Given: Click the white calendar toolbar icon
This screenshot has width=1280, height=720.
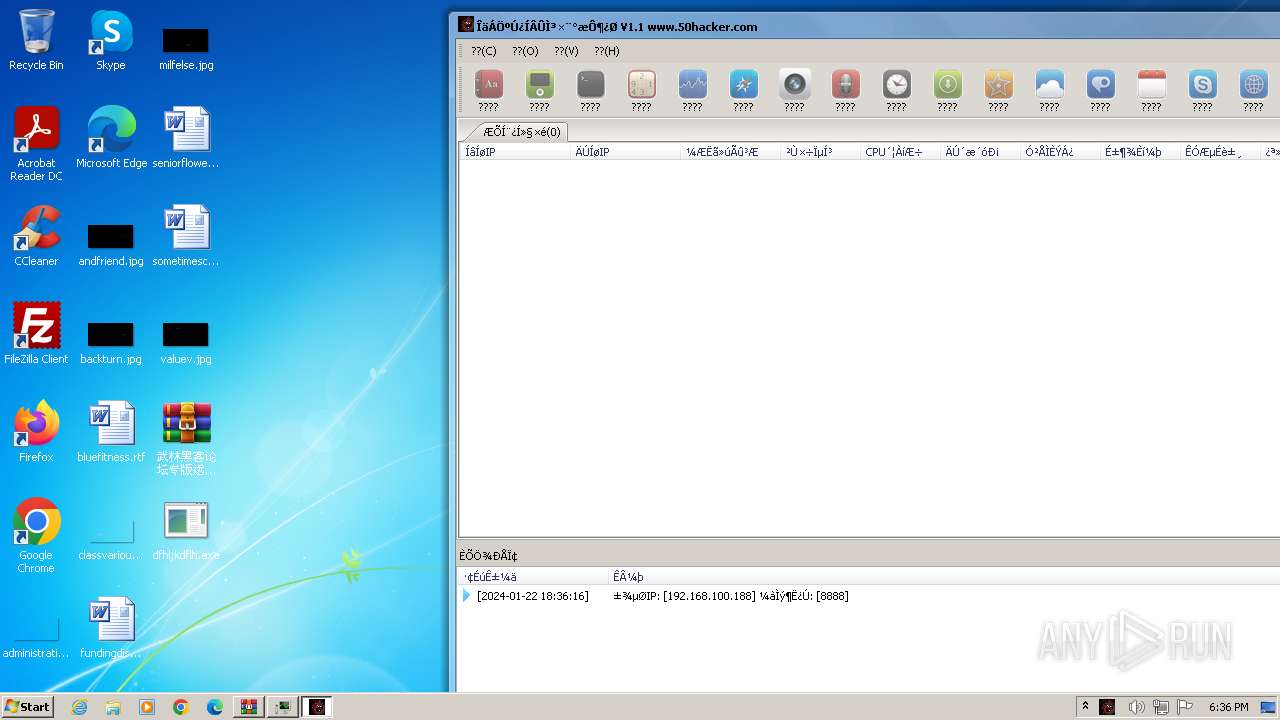Looking at the screenshot, I should click(1151, 85).
